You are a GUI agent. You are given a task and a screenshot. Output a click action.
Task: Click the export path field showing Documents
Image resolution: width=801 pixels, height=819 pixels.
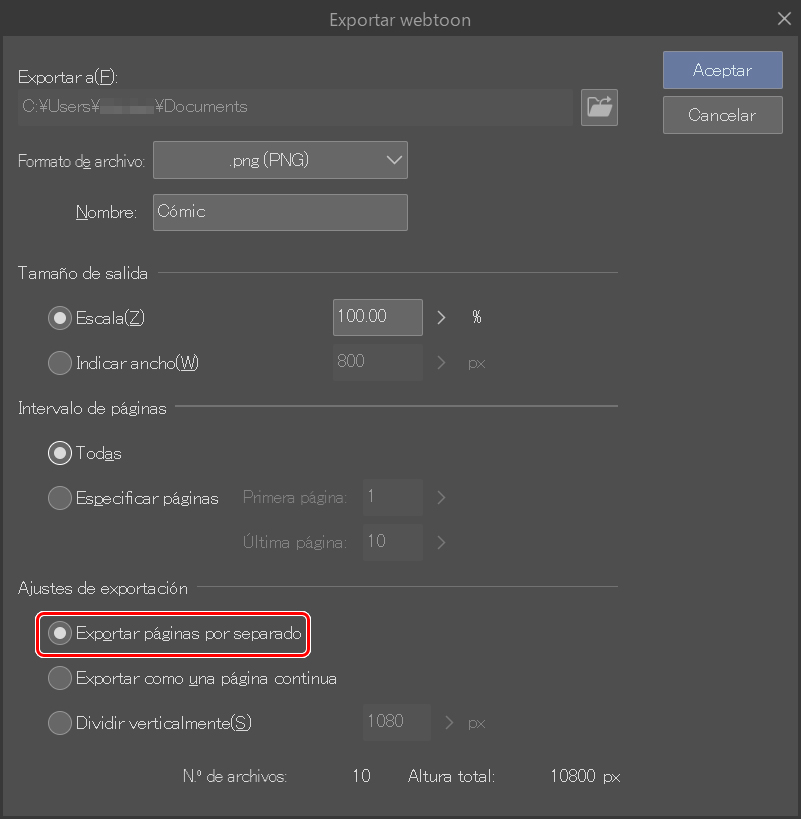tap(295, 107)
